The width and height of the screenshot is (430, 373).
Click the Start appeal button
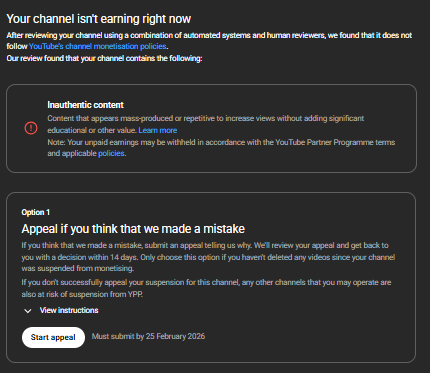53,337
